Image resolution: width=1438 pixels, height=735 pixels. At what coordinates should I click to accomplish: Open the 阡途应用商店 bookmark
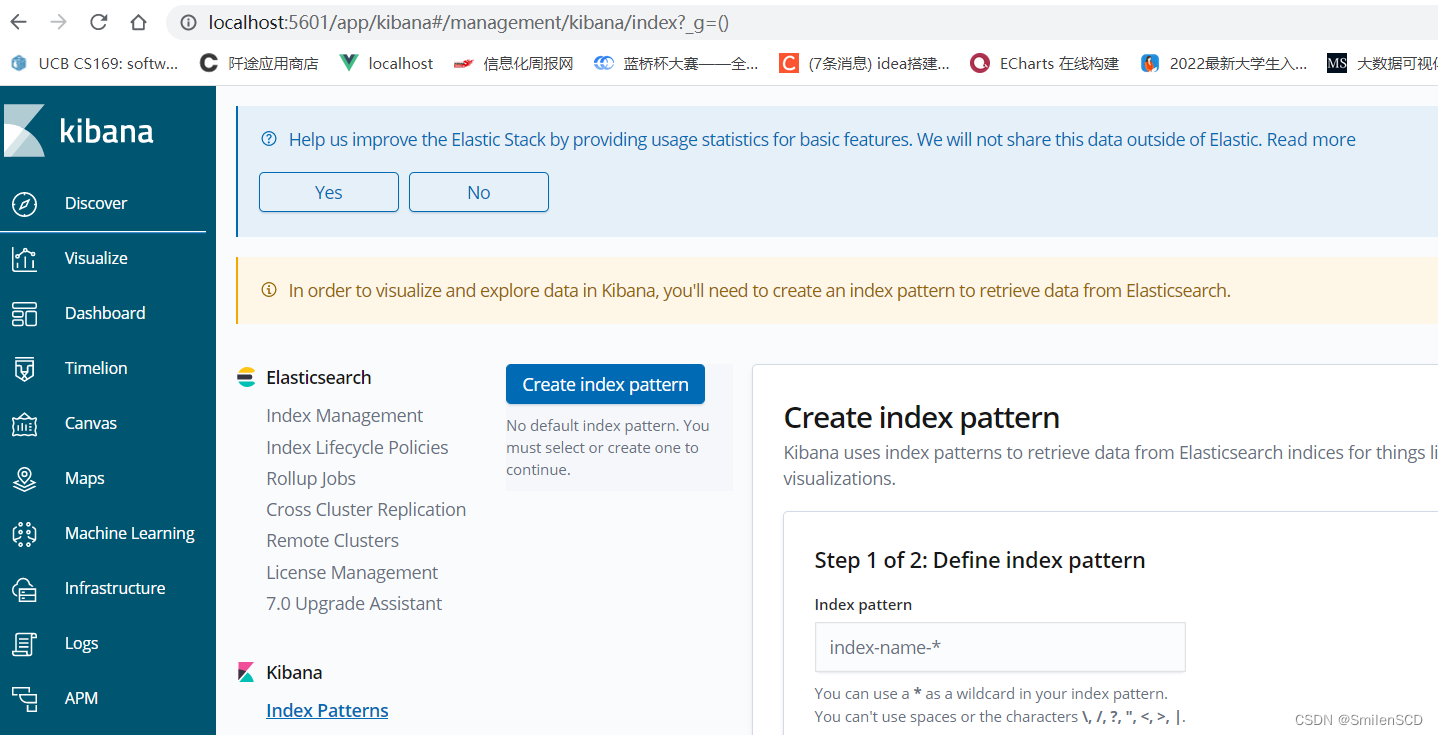[259, 63]
